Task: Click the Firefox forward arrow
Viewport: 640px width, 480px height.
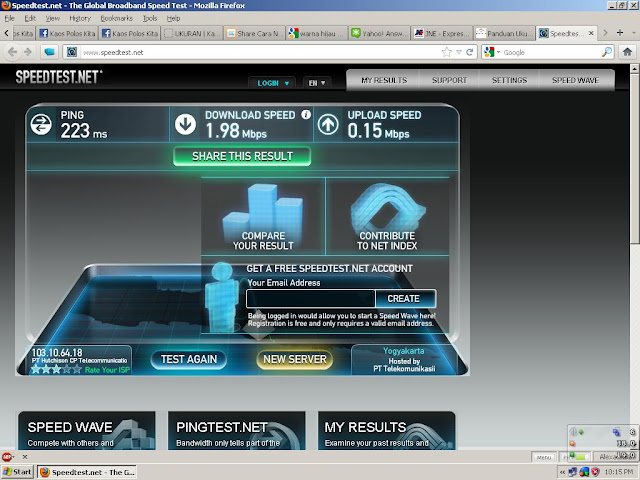Action: pyautogui.click(x=28, y=52)
